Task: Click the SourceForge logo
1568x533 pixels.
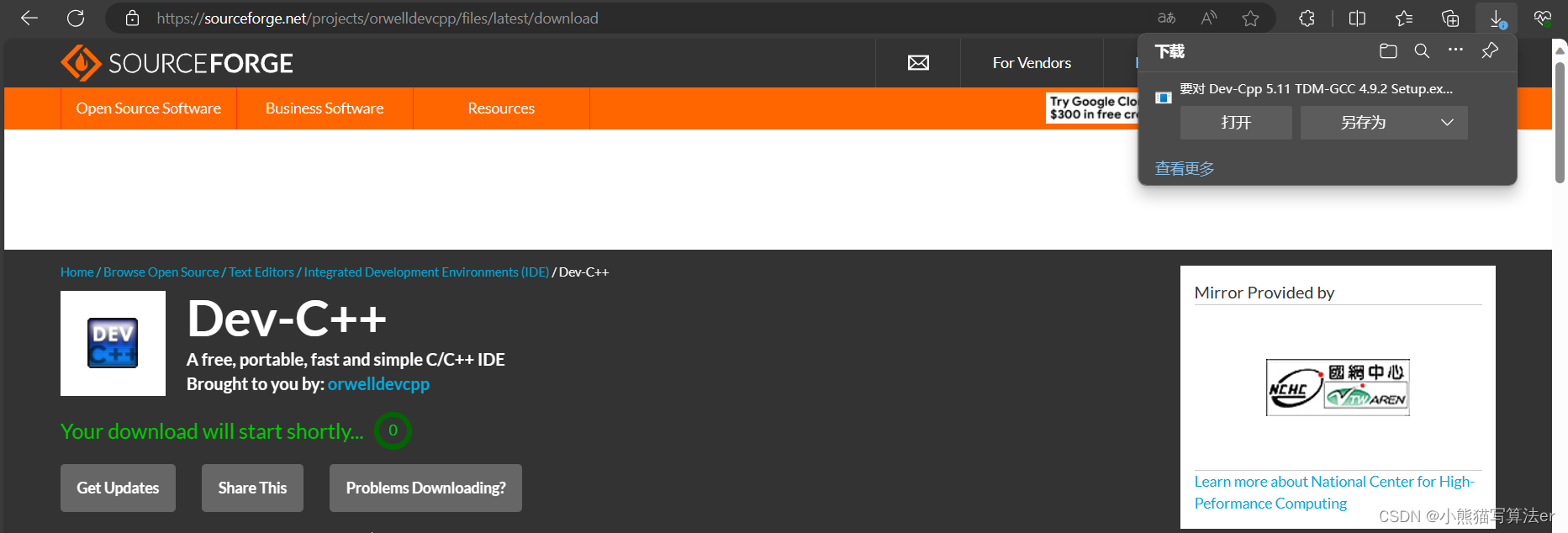Action: point(177,63)
